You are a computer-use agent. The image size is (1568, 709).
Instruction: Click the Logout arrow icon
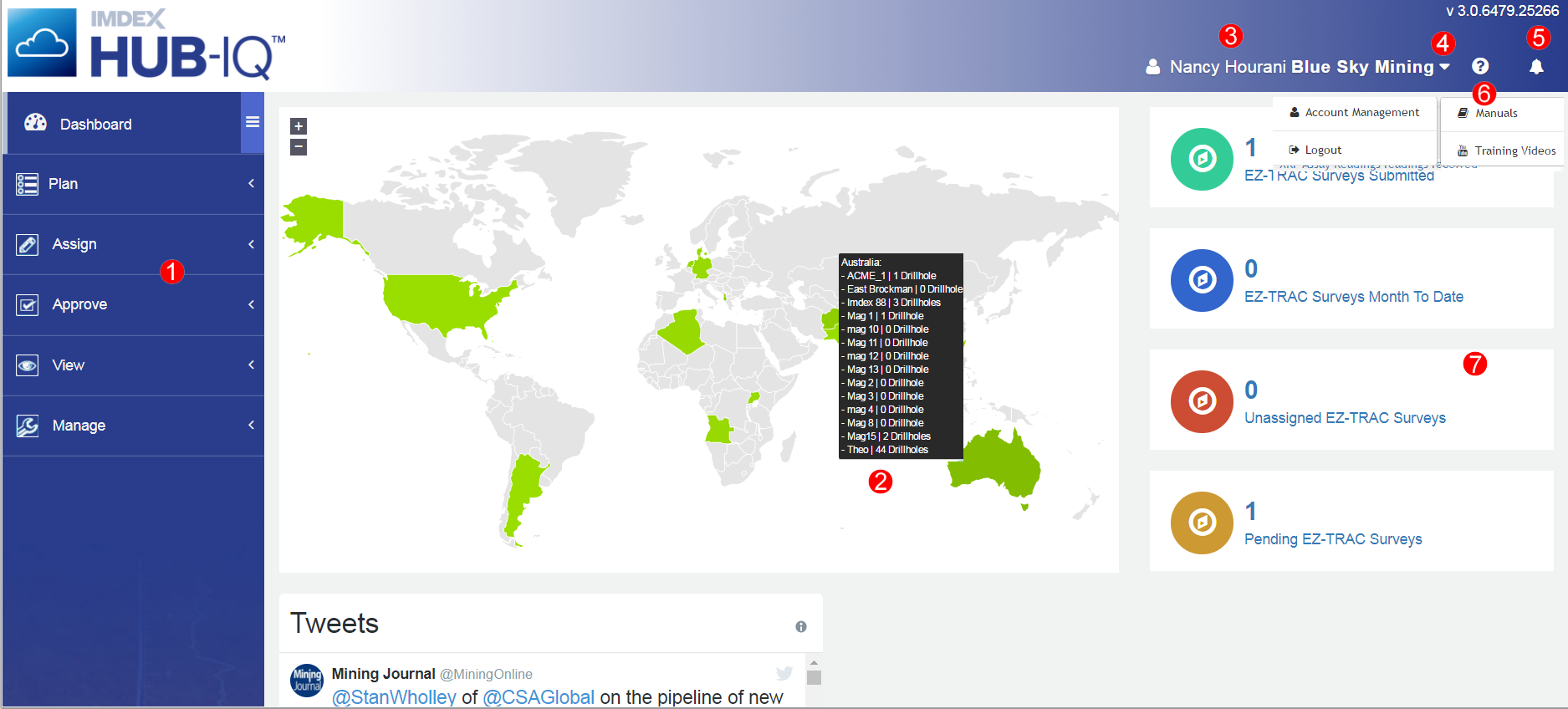[x=1294, y=150]
